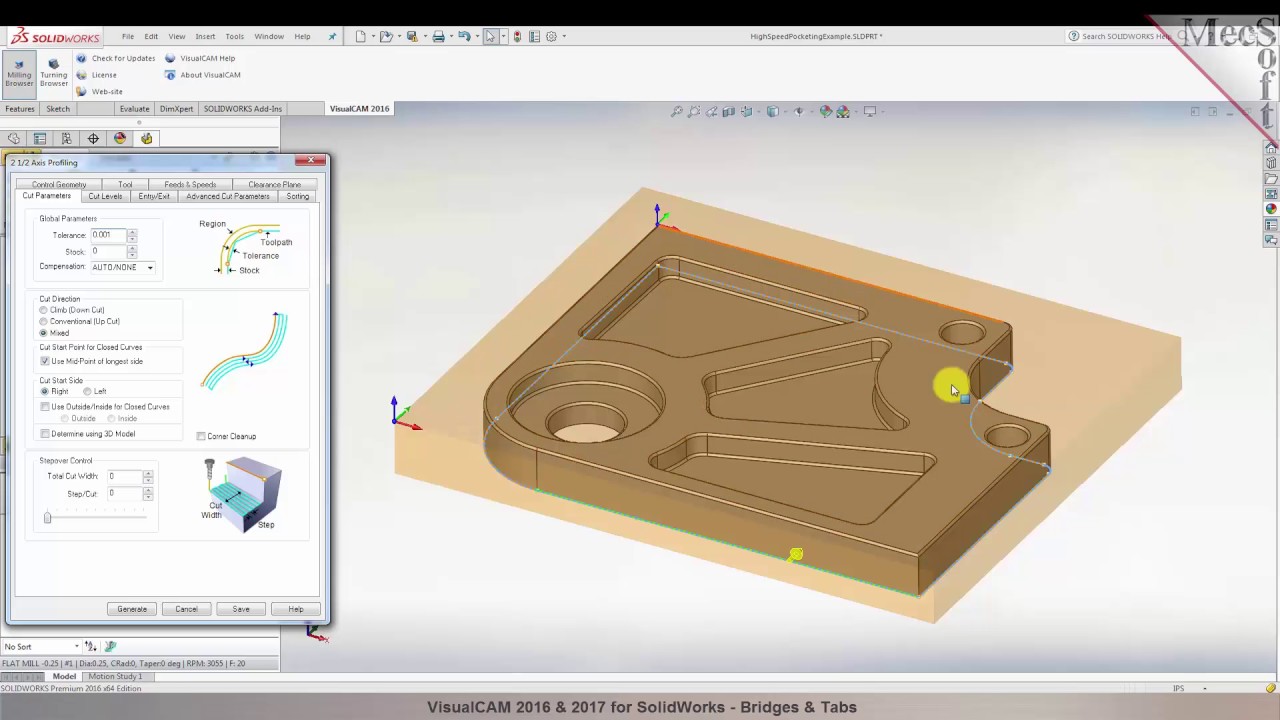
Task: Expand the New document dropdown arrow
Action: pyautogui.click(x=372, y=36)
